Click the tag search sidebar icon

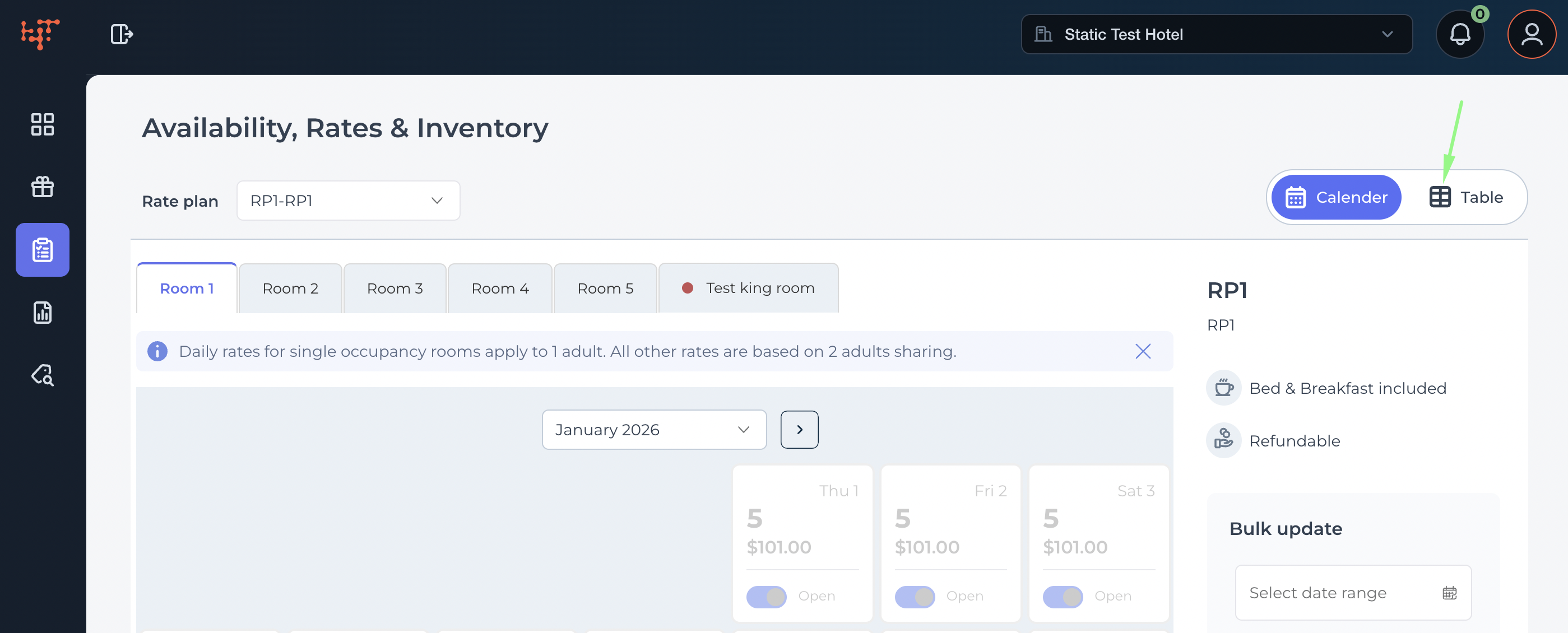(42, 375)
